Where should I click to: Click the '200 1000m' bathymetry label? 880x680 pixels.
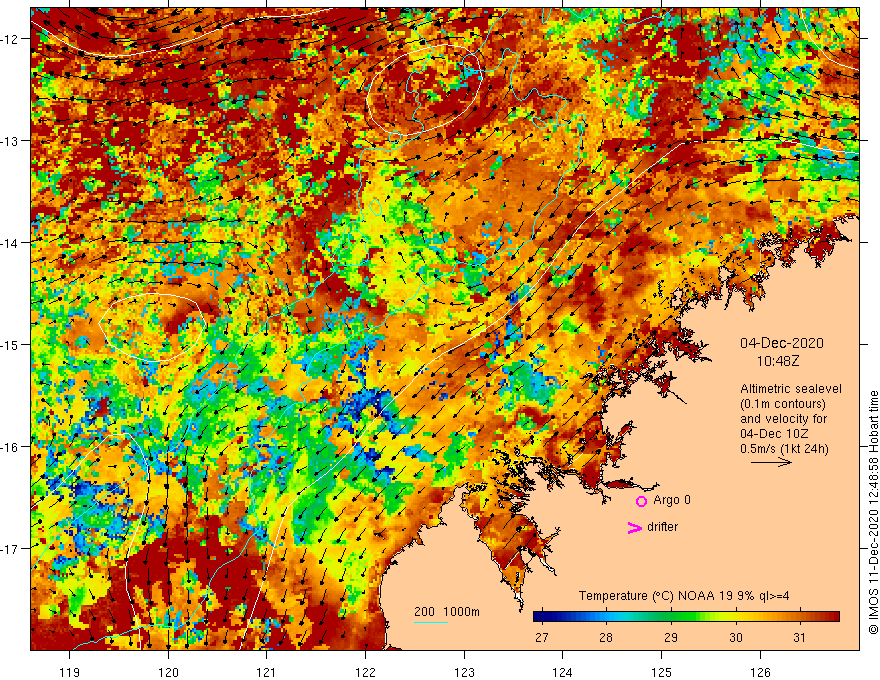[x=447, y=612]
